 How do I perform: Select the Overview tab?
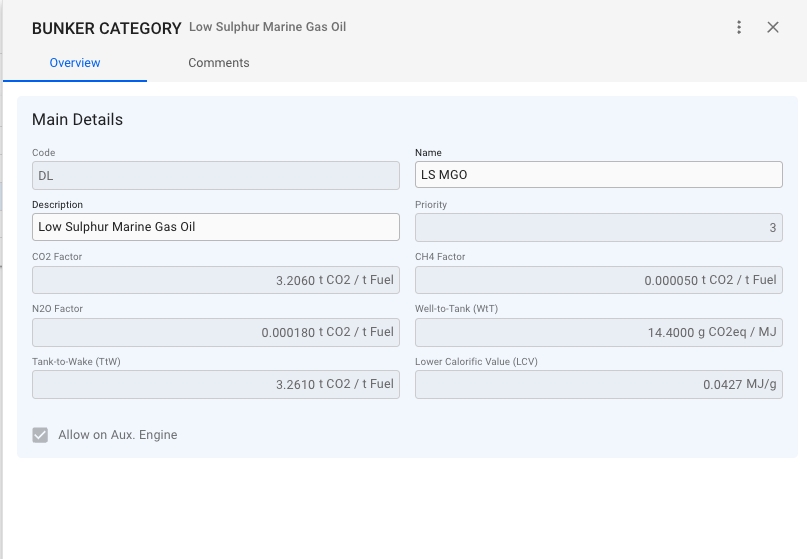click(75, 63)
